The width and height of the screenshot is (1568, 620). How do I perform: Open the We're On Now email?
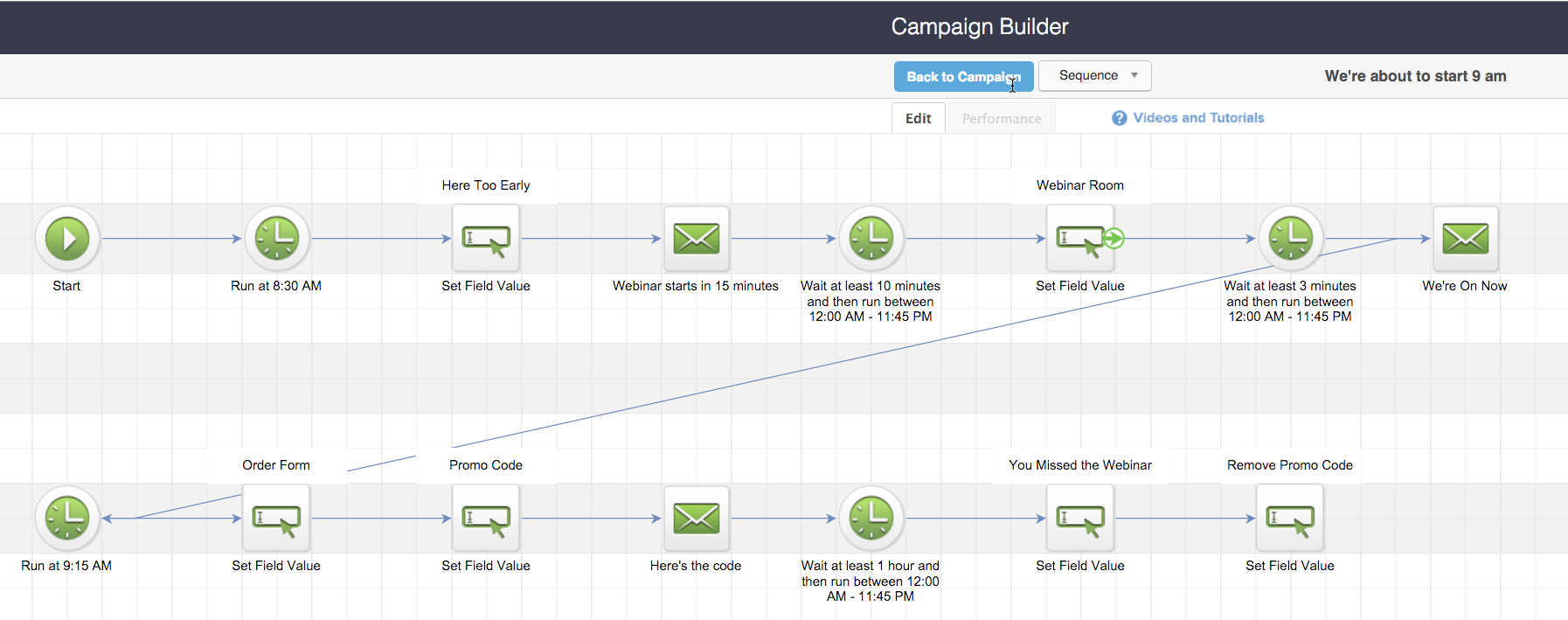(x=1465, y=239)
